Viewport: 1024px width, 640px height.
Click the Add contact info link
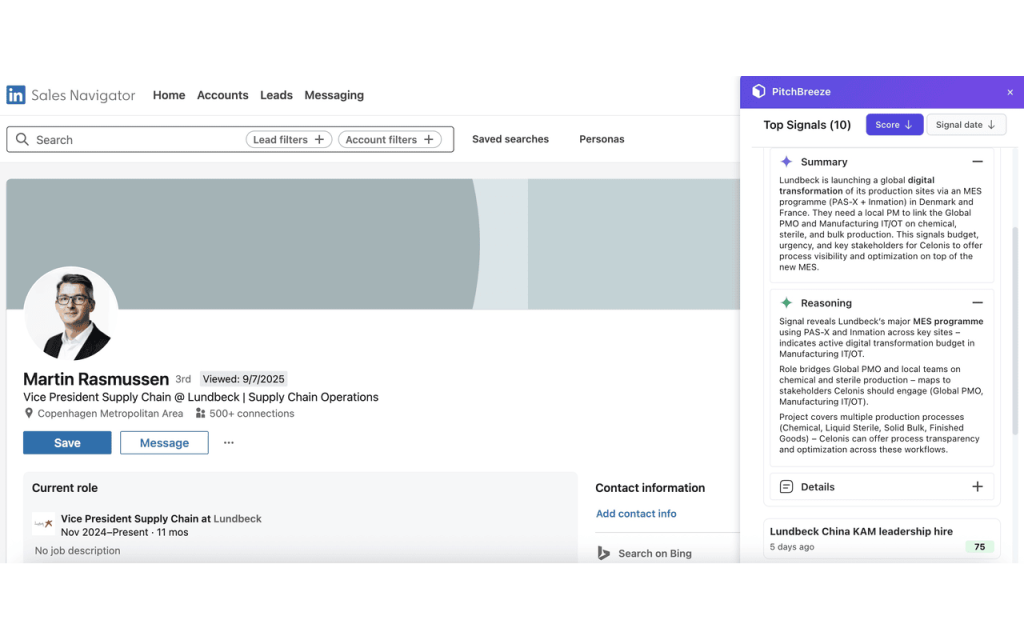pos(636,513)
